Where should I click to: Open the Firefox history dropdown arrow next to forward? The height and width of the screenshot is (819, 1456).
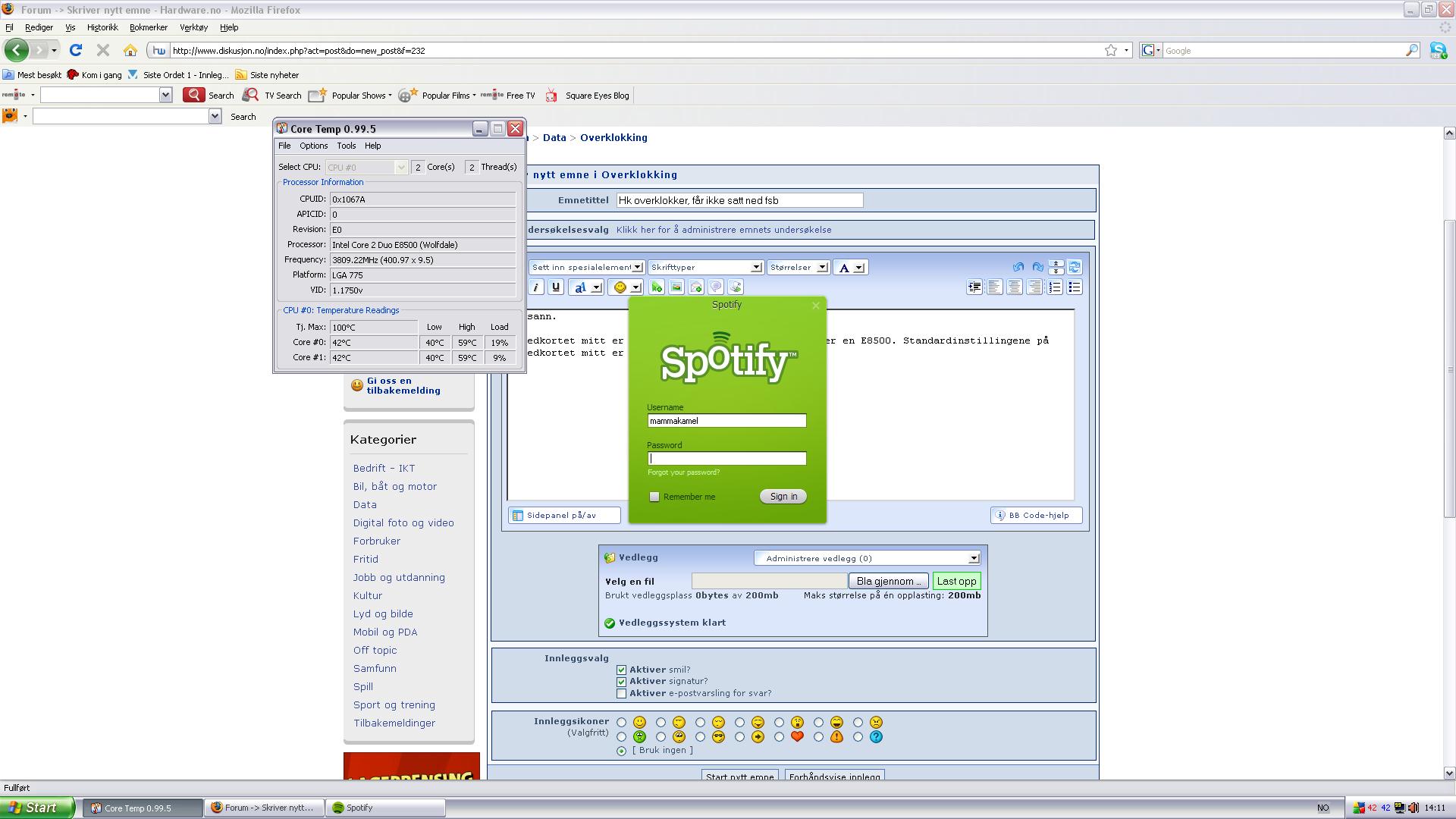click(x=54, y=51)
